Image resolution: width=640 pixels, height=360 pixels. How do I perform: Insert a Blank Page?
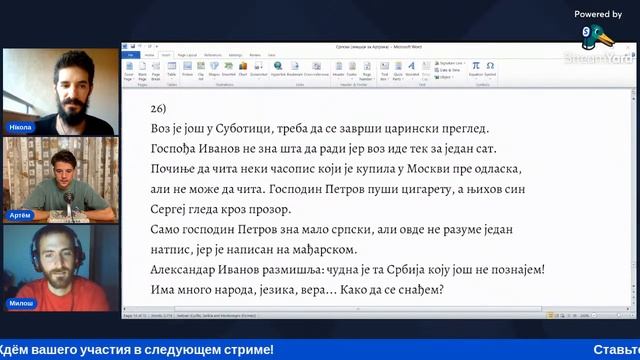click(x=142, y=71)
